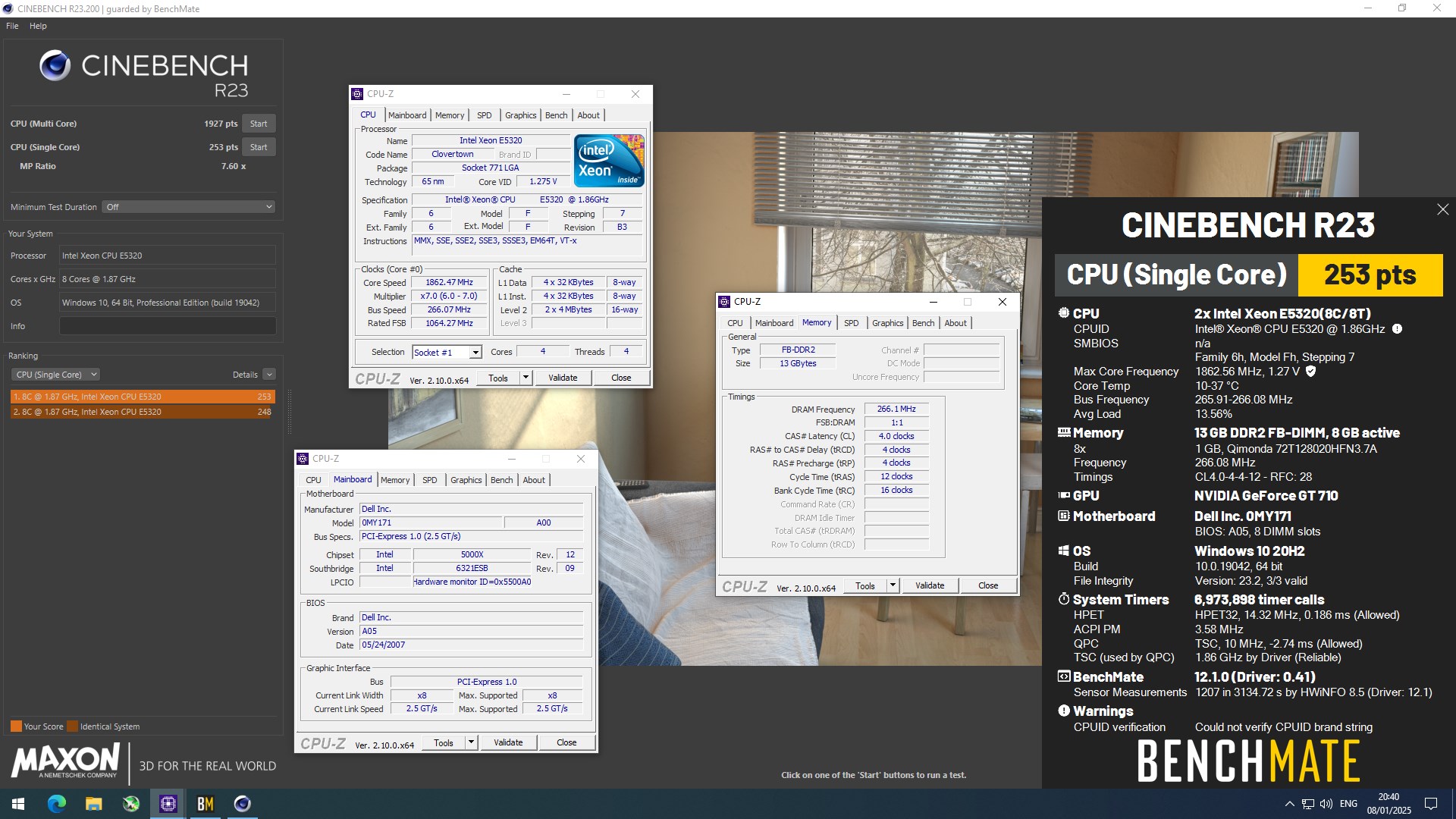This screenshot has width=1456, height=819.
Task: Click the Windows Start button
Action: [18, 804]
